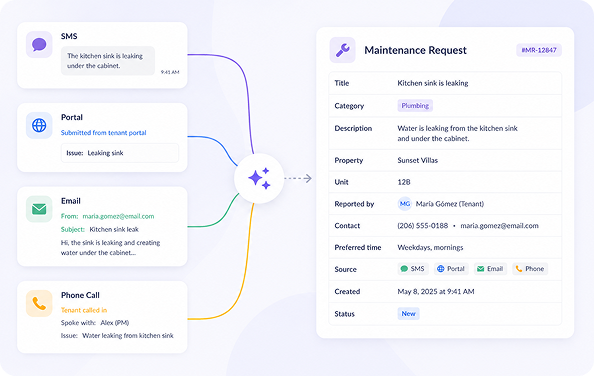Click the reporter name 'María Gómez (Tenant)'
The height and width of the screenshot is (376, 594).
tap(450, 204)
